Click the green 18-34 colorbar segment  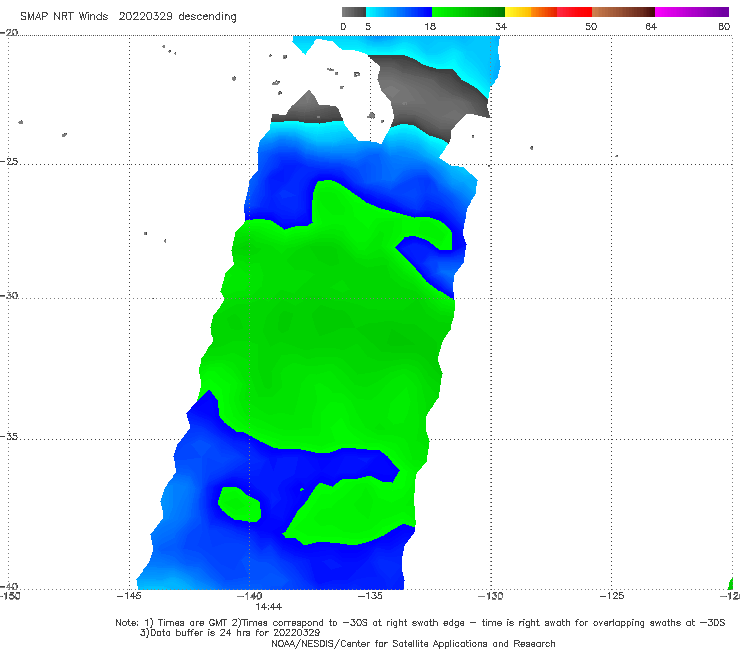[x=469, y=12]
